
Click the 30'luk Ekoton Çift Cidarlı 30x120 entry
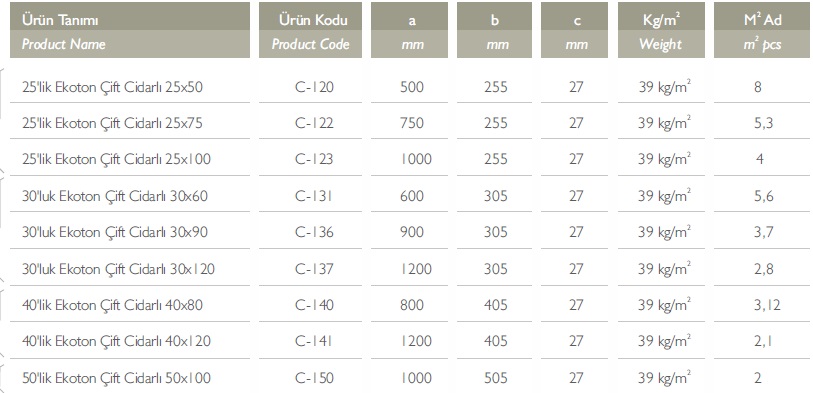pyautogui.click(x=118, y=269)
